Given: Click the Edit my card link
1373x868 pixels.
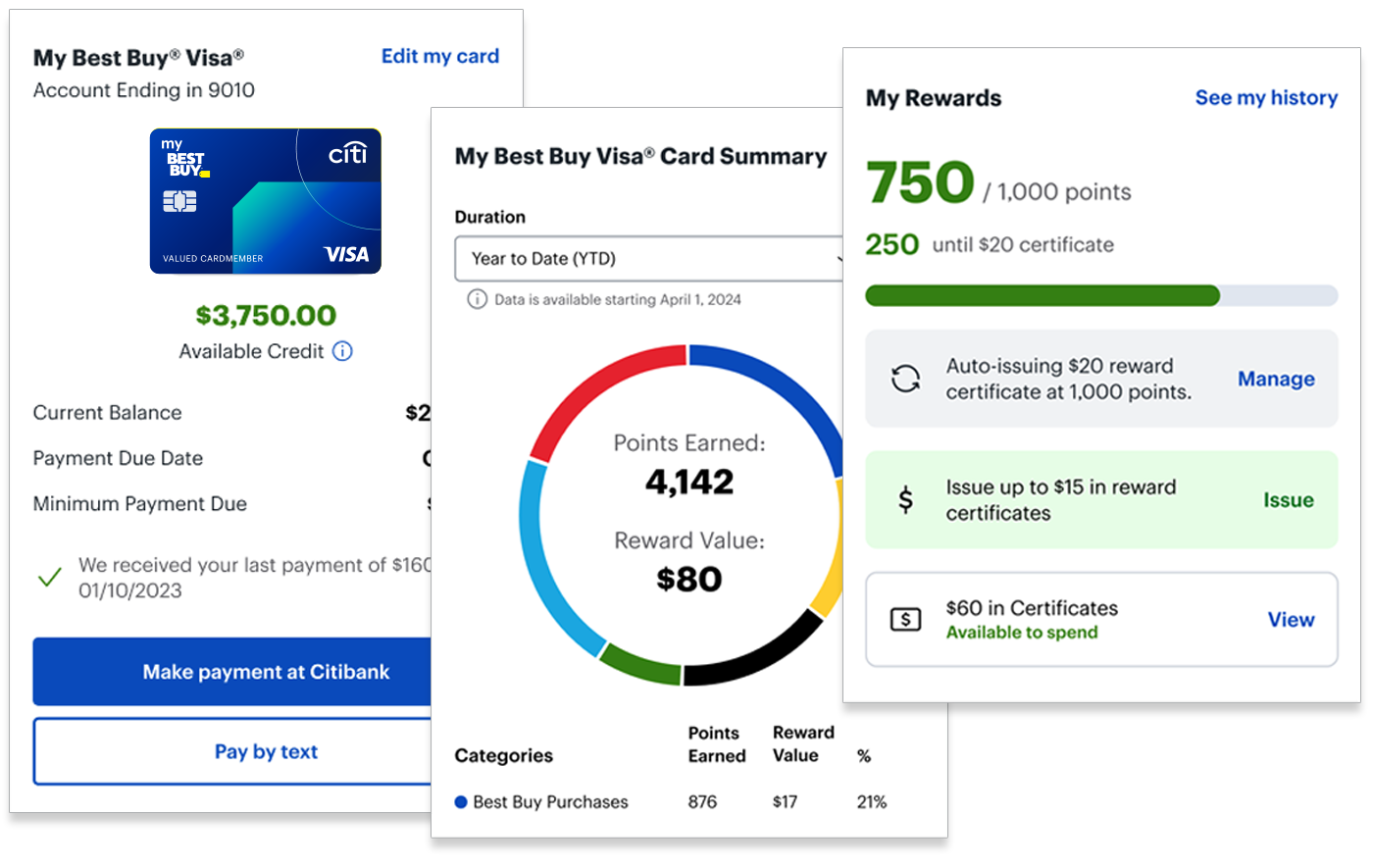Looking at the screenshot, I should point(439,56).
